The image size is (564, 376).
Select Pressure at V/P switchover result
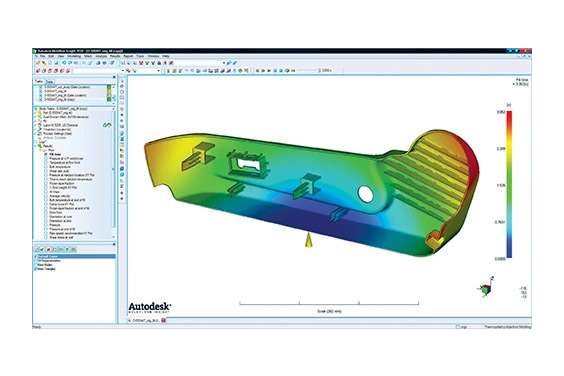coord(66,159)
